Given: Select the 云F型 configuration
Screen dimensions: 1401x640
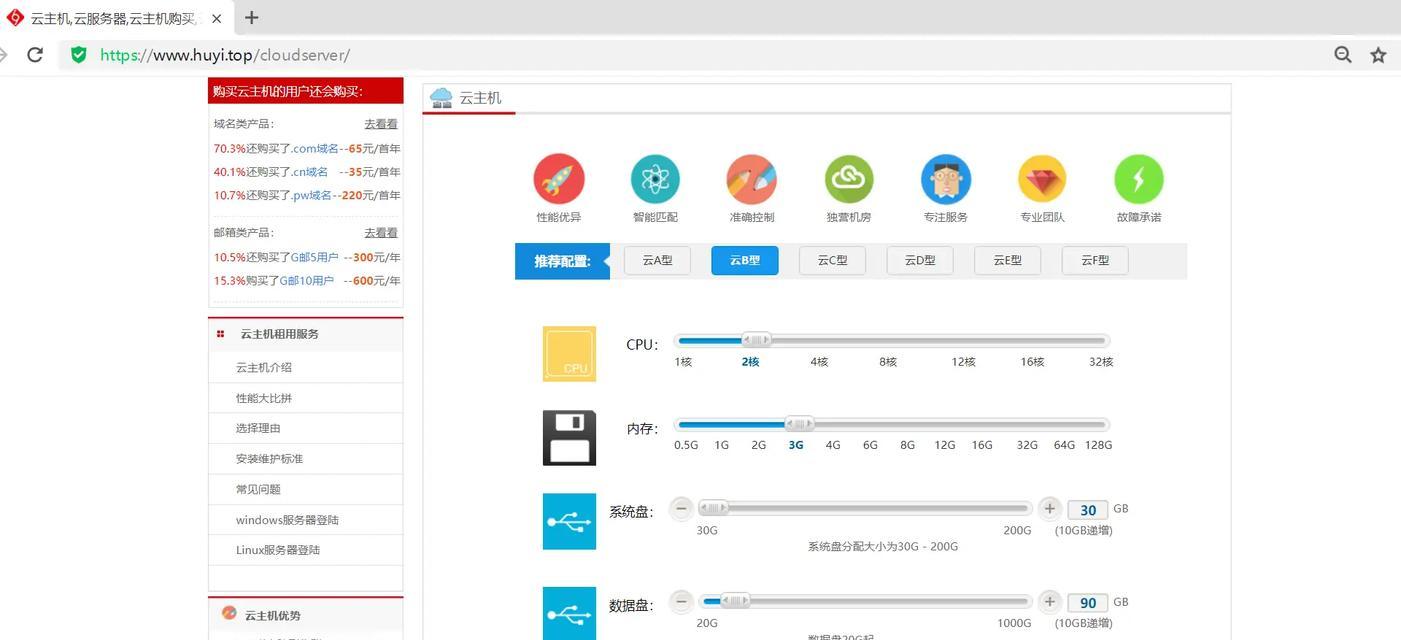Looking at the screenshot, I should (x=1095, y=260).
